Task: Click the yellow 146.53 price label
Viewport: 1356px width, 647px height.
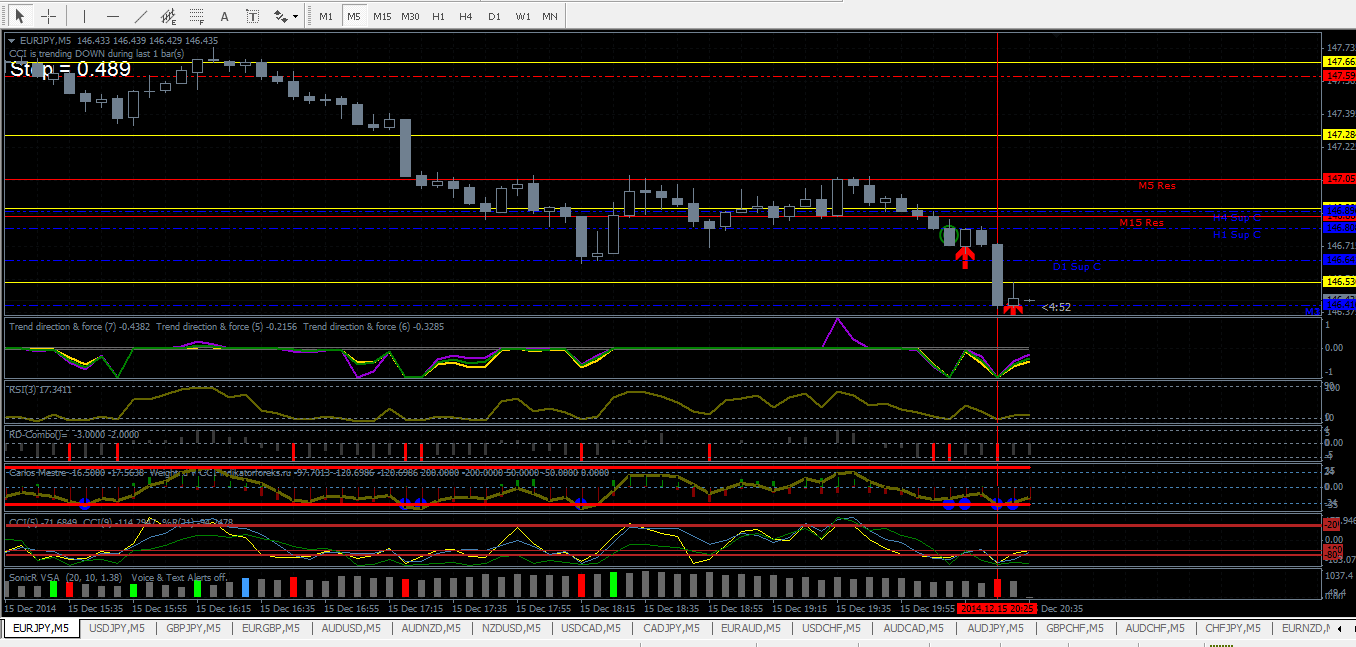Action: click(1338, 284)
